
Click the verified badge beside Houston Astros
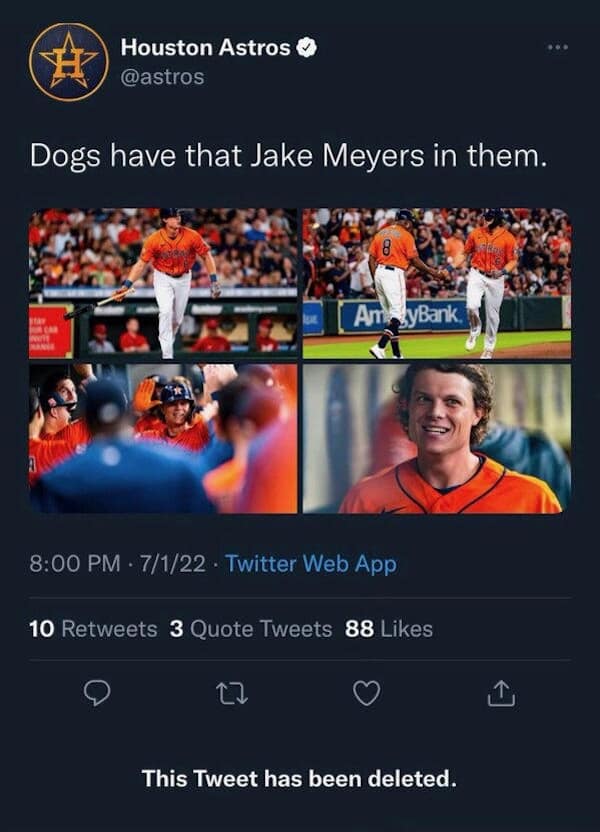(309, 46)
